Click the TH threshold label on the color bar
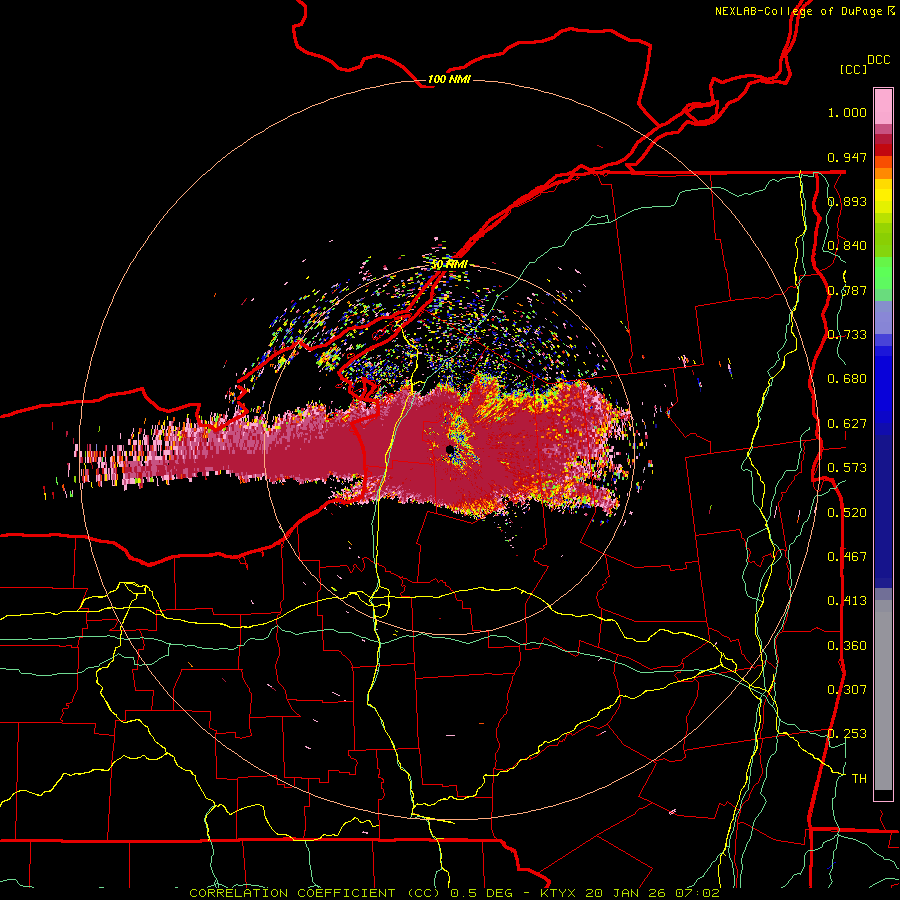 pos(859,779)
